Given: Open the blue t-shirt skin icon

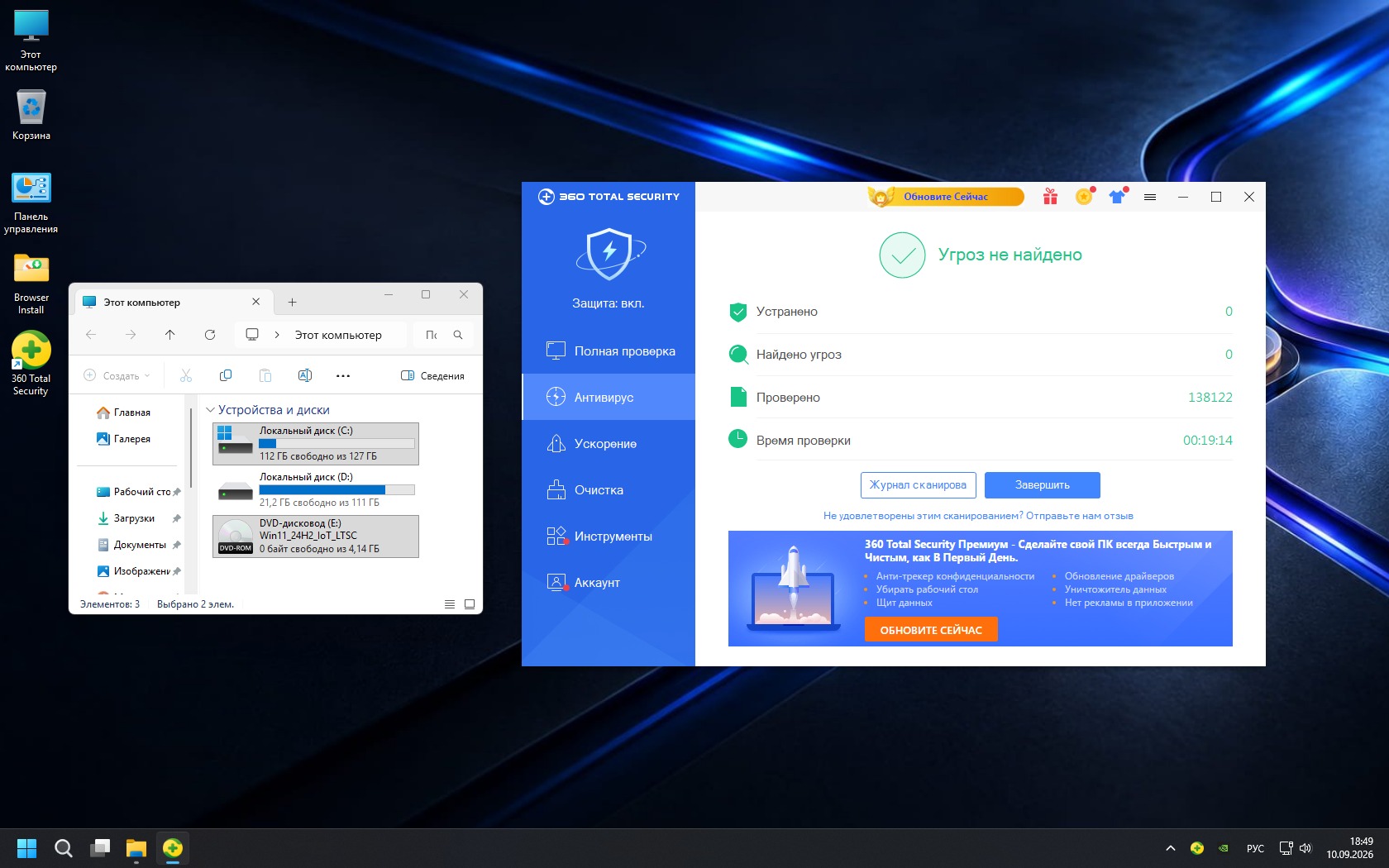Looking at the screenshot, I should [1118, 197].
